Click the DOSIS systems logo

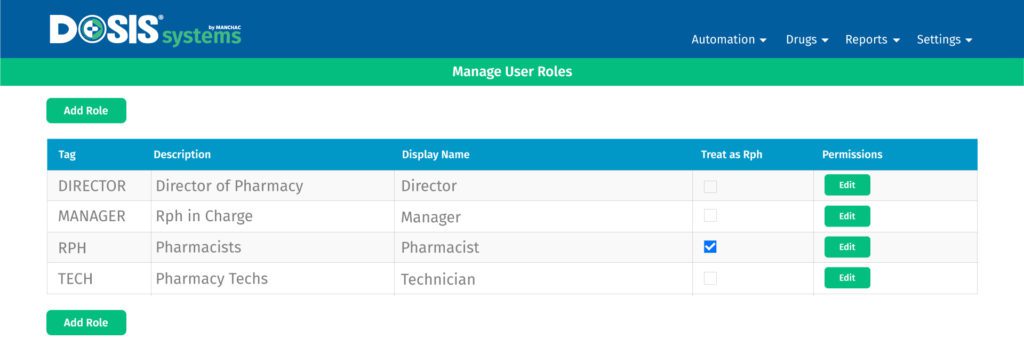145,30
